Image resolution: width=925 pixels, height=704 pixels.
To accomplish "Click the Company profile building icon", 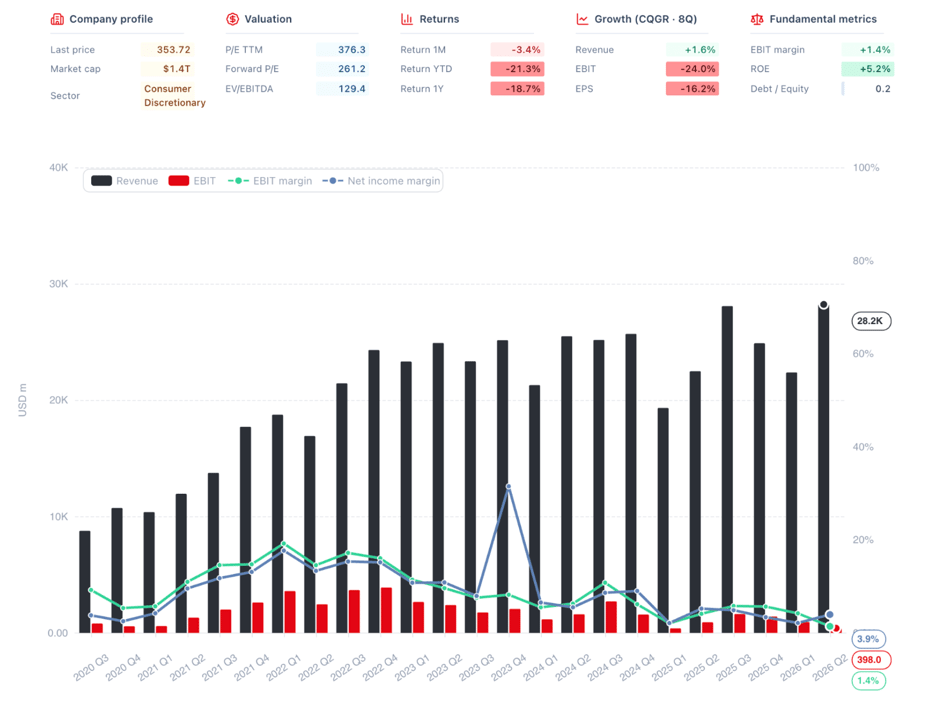I will click(57, 19).
